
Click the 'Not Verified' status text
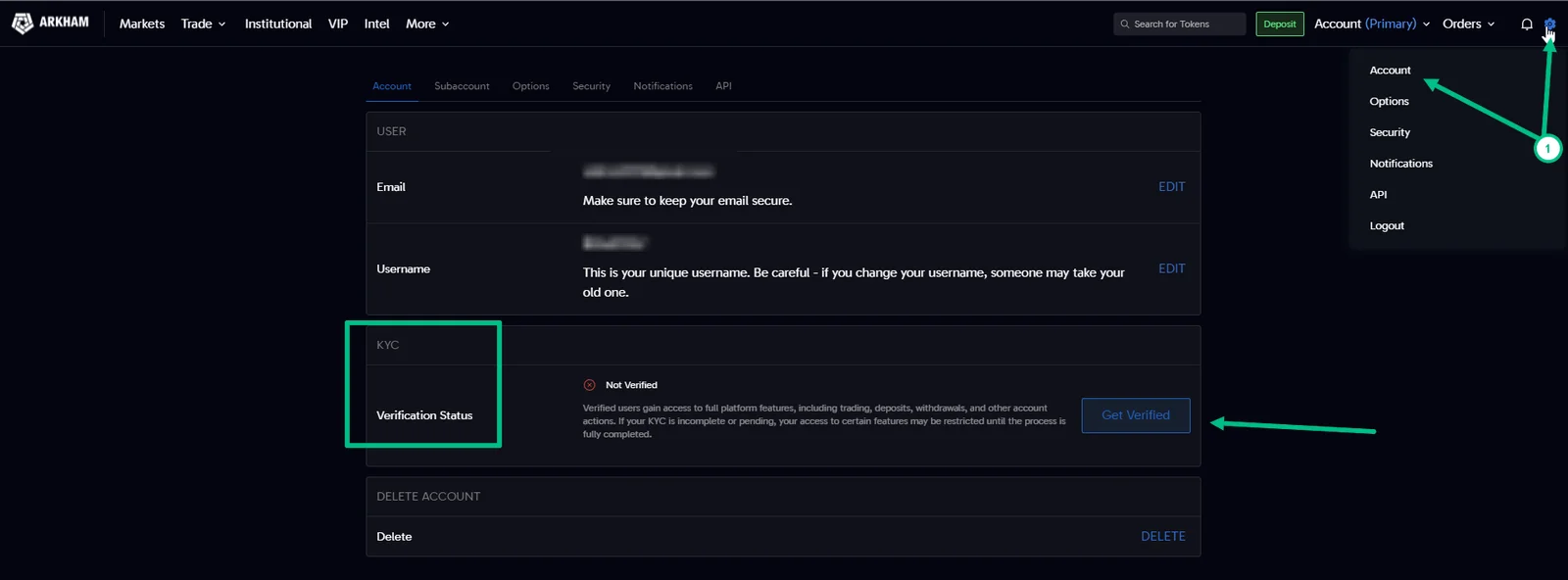pos(631,385)
